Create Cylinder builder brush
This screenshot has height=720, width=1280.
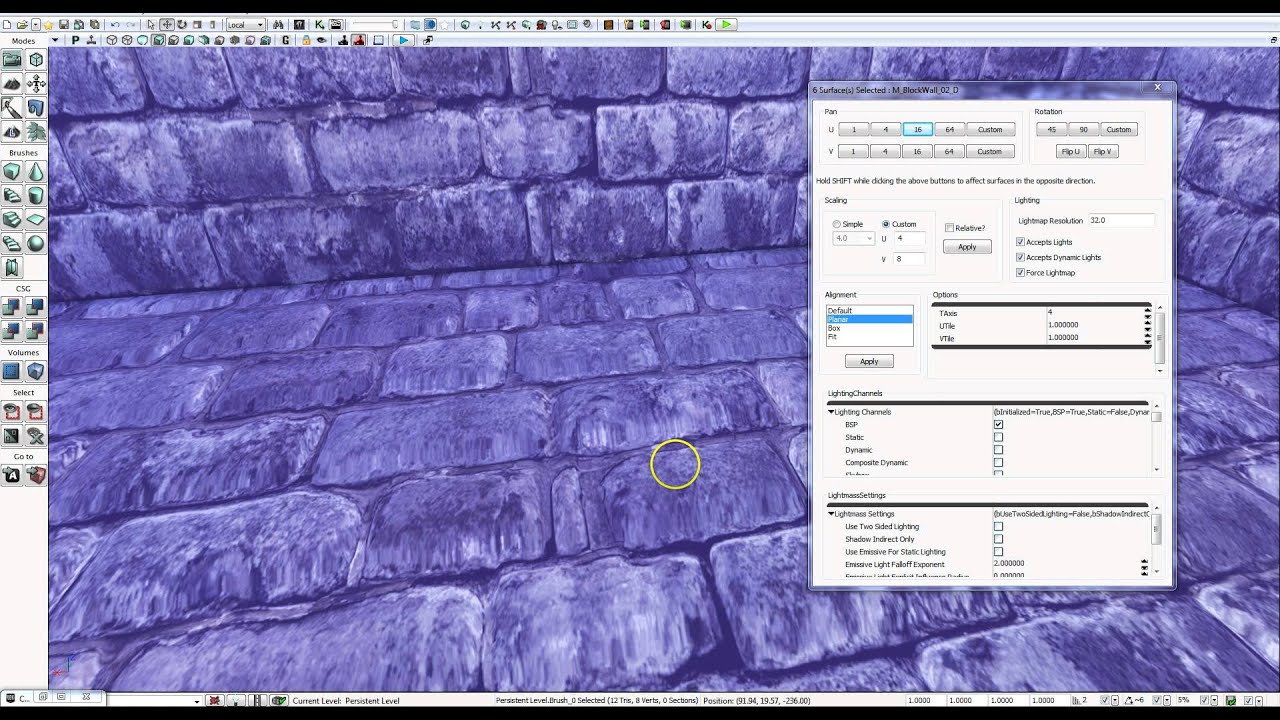tap(36, 196)
